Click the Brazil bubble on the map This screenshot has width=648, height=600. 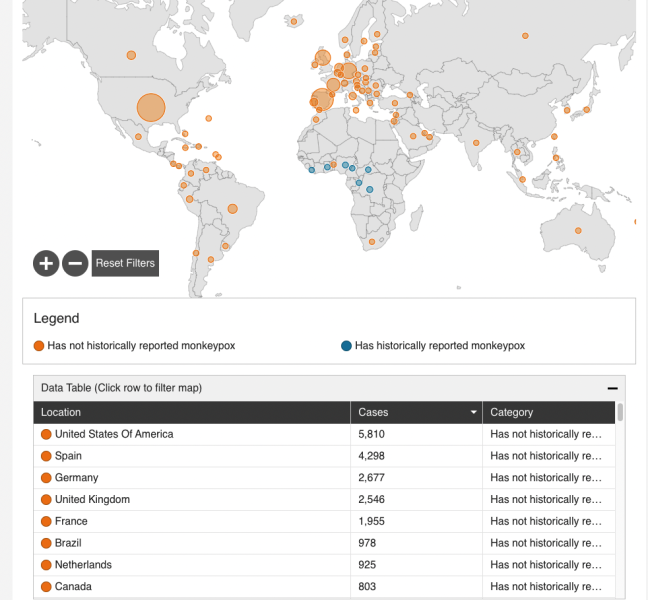tap(233, 209)
